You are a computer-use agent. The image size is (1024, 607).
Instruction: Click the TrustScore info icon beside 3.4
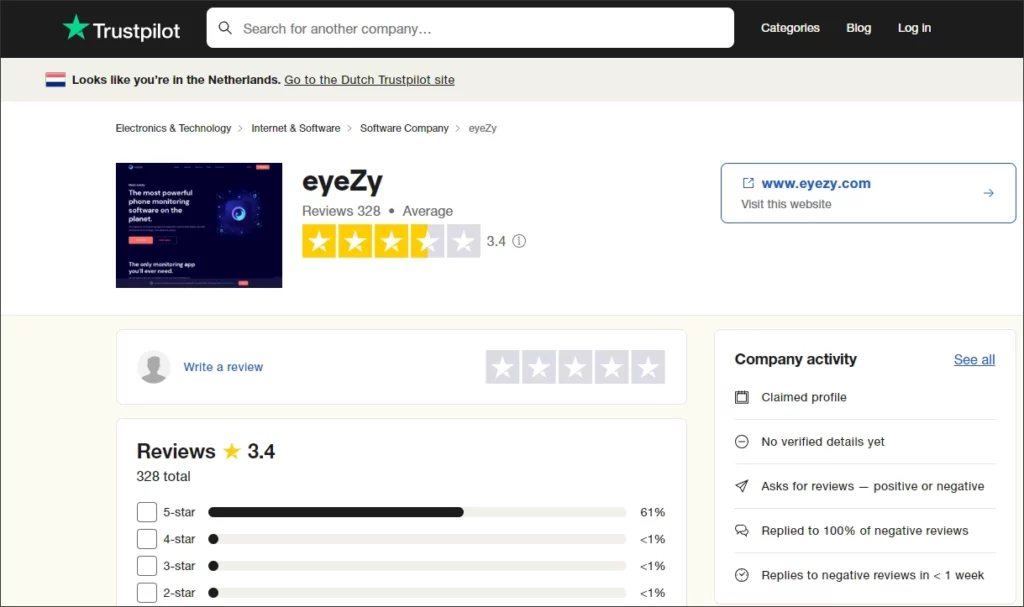pyautogui.click(x=519, y=241)
